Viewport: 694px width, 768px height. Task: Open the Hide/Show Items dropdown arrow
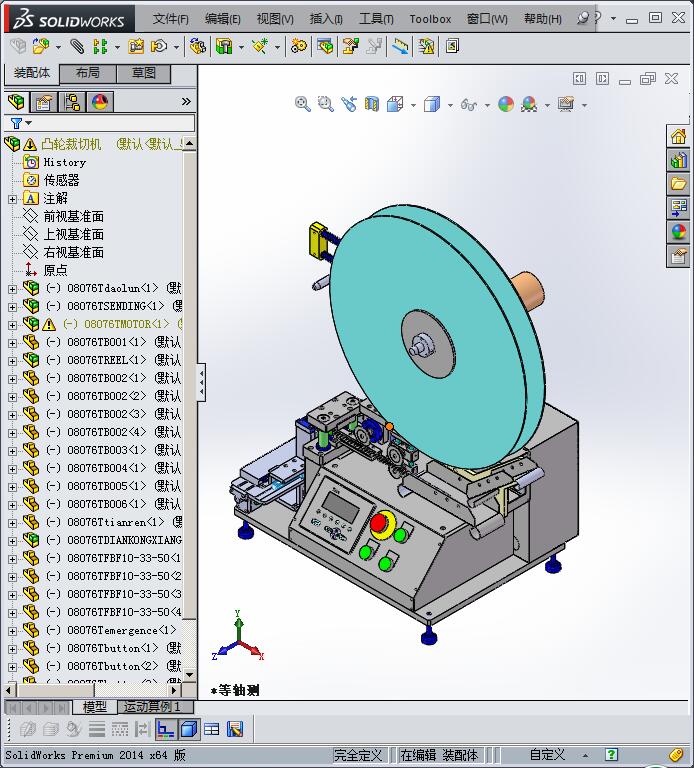tap(487, 105)
